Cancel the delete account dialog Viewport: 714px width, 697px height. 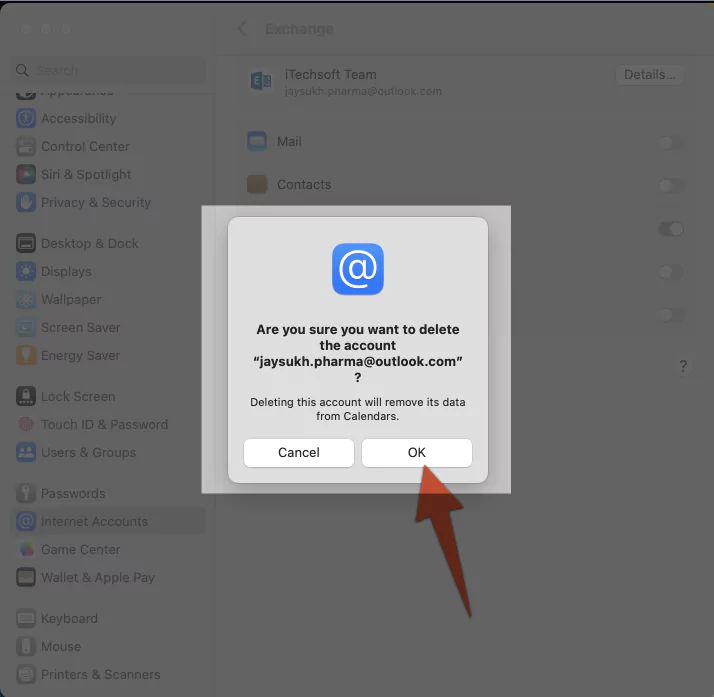[299, 453]
